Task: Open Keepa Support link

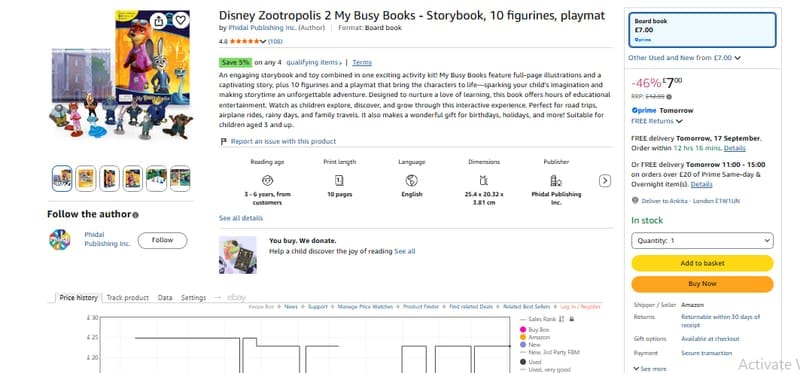Action: pyautogui.click(x=317, y=307)
